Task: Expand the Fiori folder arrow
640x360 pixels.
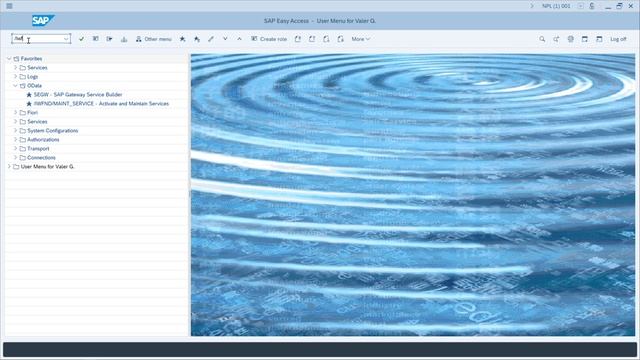Action: click(16, 113)
